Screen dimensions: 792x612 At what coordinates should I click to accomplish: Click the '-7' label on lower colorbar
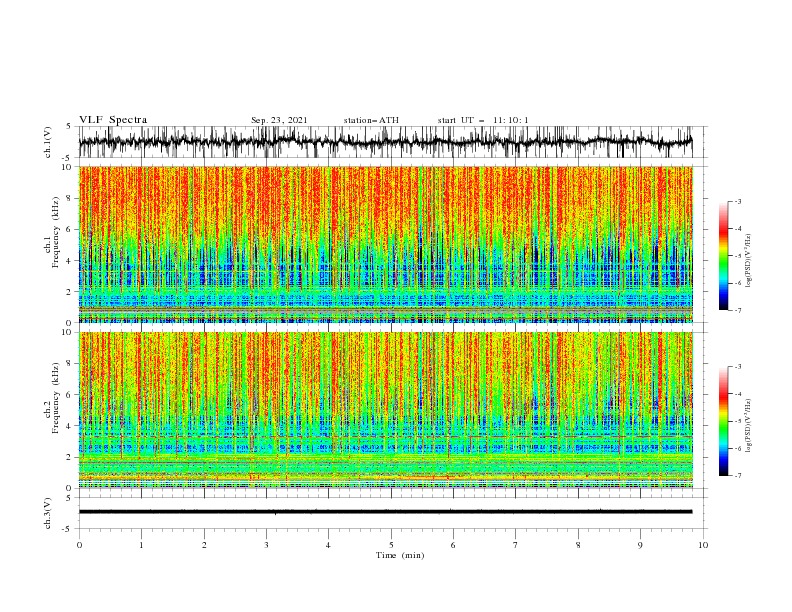click(738, 476)
